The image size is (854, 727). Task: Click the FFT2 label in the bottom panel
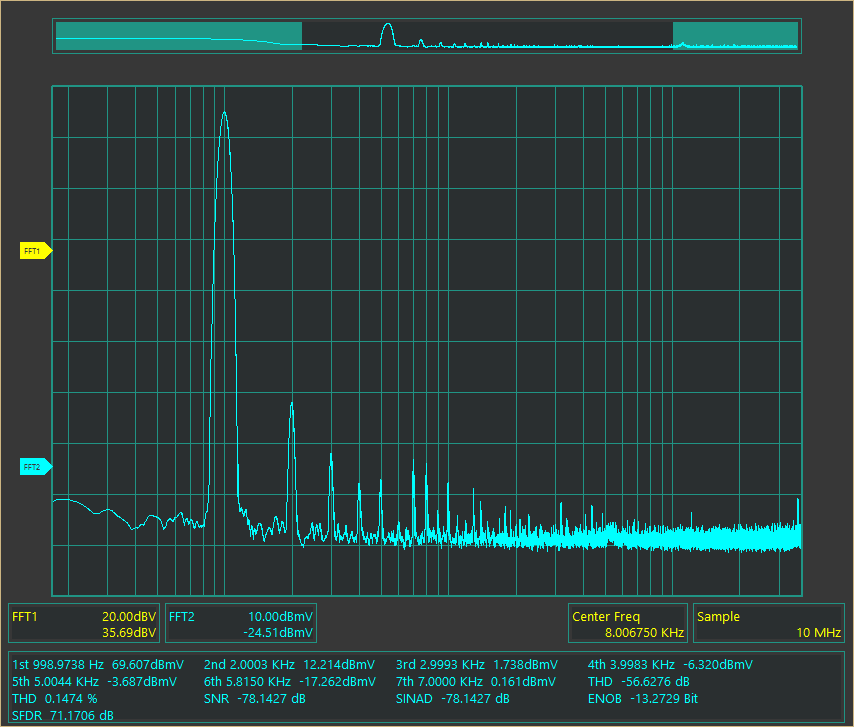(x=181, y=616)
